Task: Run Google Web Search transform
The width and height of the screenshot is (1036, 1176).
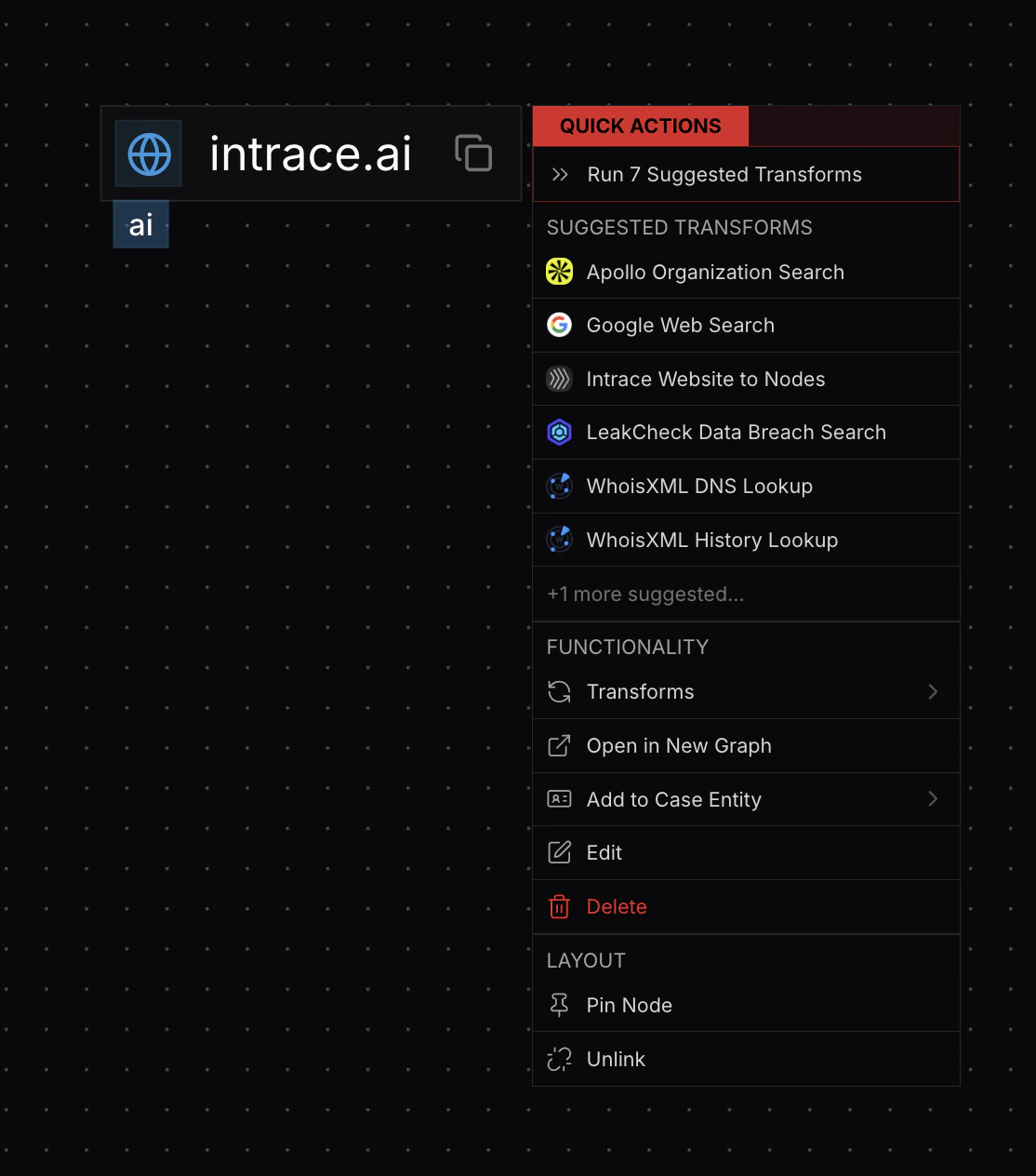Action: (746, 325)
